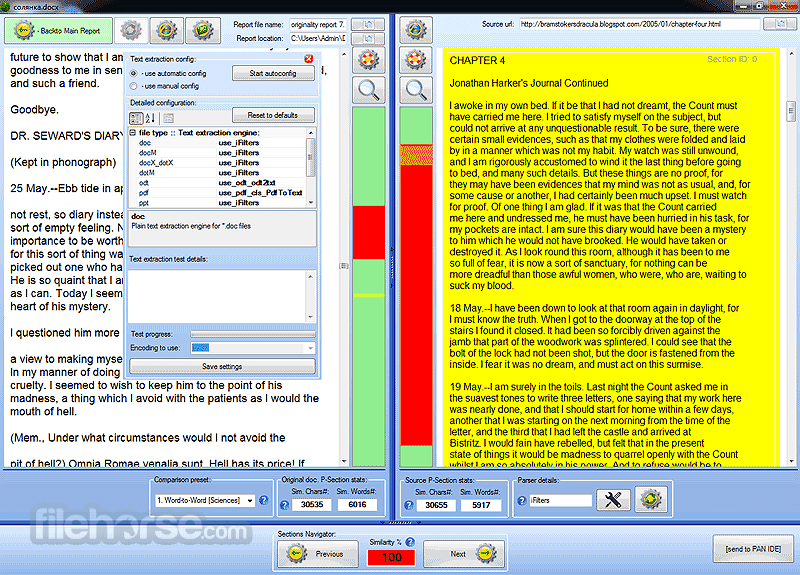The image size is (800, 575).
Task: Close the Text extraction config panel
Action: (x=309, y=59)
